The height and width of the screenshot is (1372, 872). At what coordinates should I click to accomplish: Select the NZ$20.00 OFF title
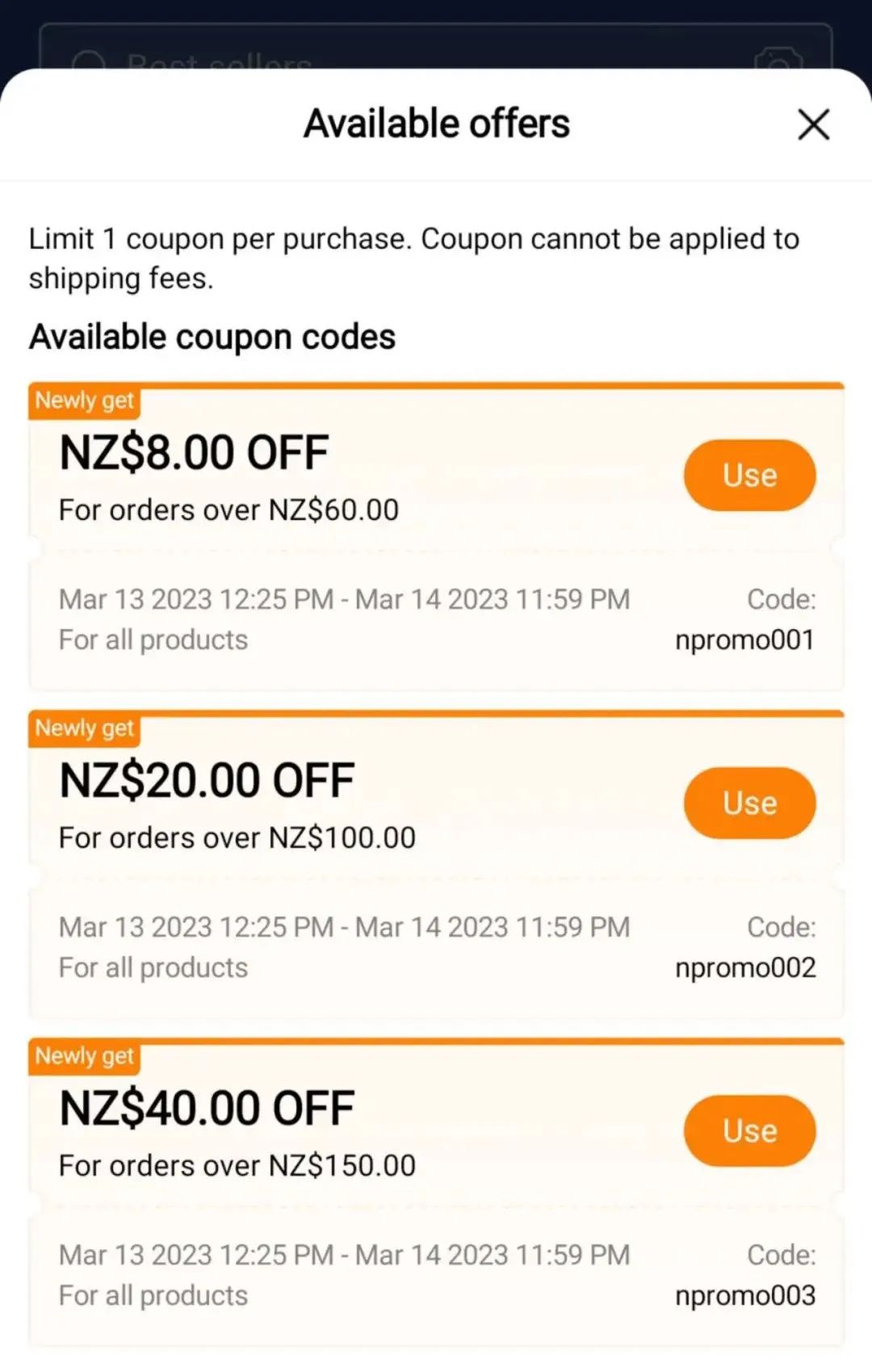[x=207, y=780]
